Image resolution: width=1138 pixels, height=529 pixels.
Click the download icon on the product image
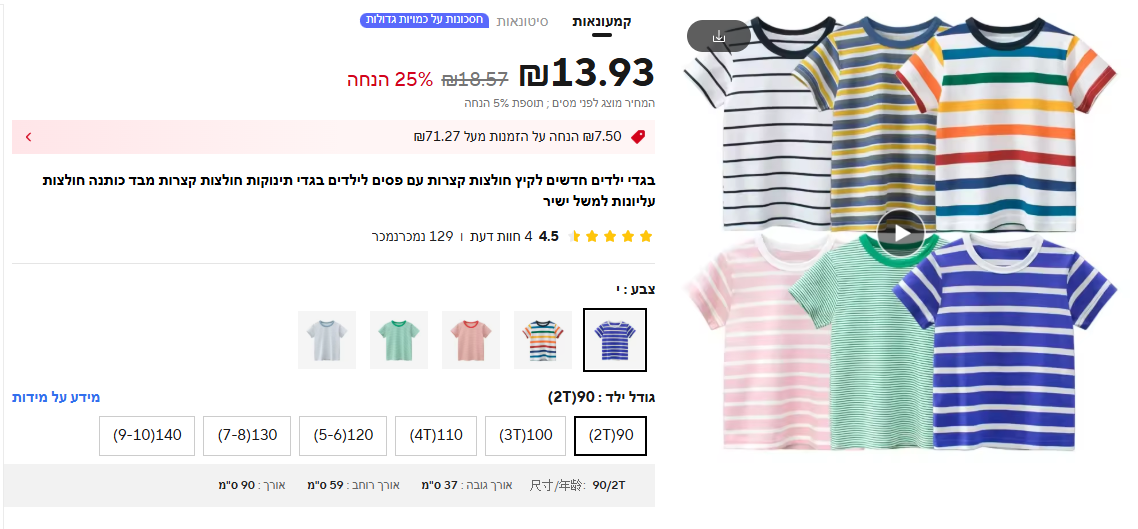[x=718, y=36]
